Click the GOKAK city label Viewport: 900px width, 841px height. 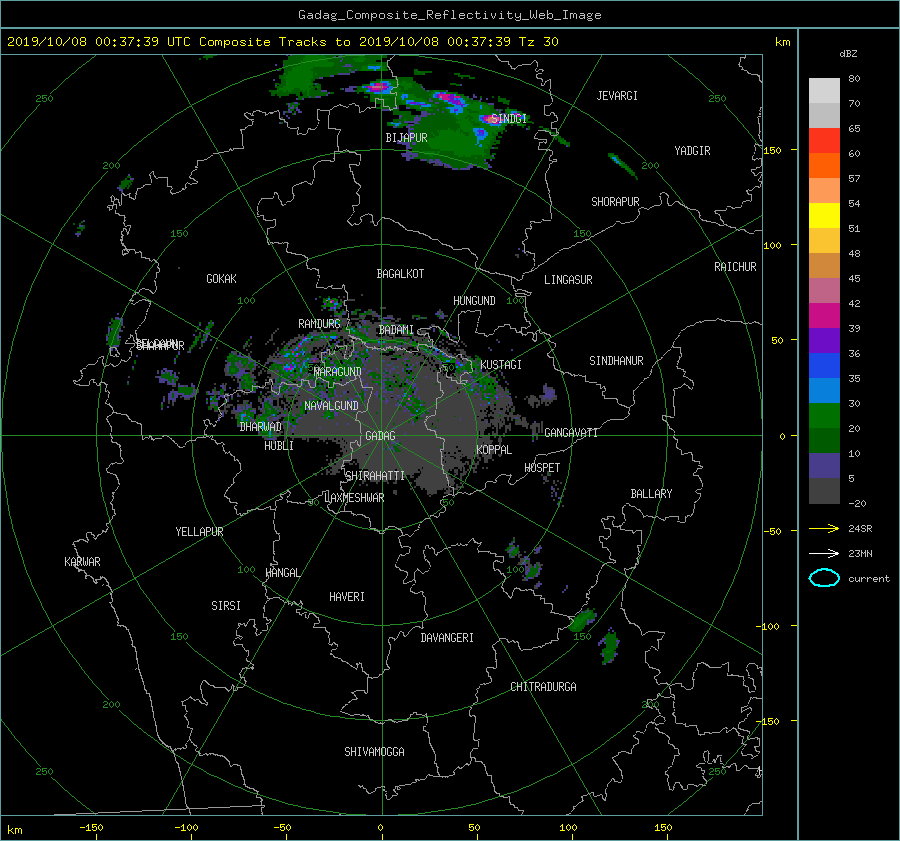pyautogui.click(x=222, y=279)
